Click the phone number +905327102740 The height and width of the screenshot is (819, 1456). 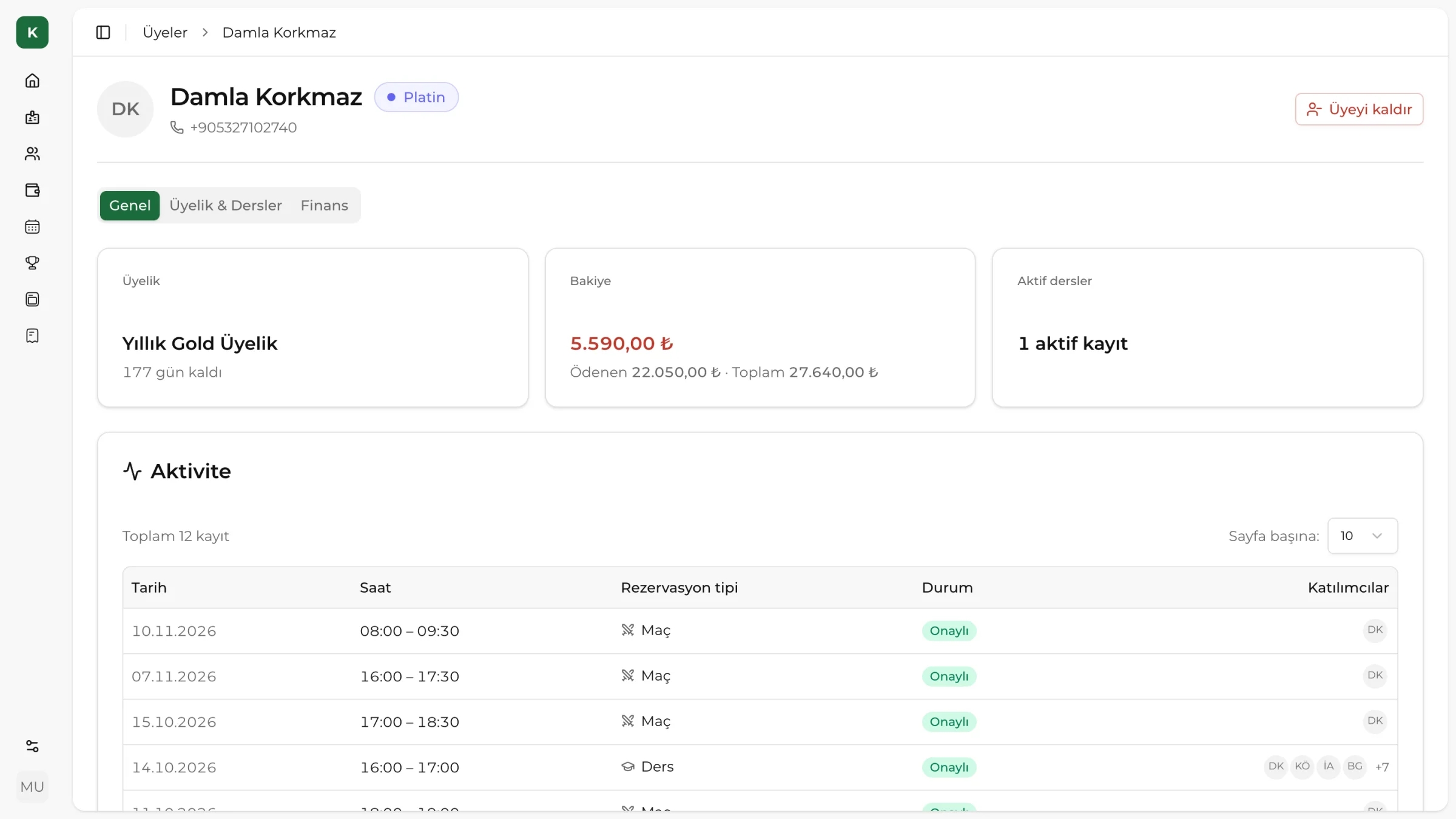(x=243, y=127)
